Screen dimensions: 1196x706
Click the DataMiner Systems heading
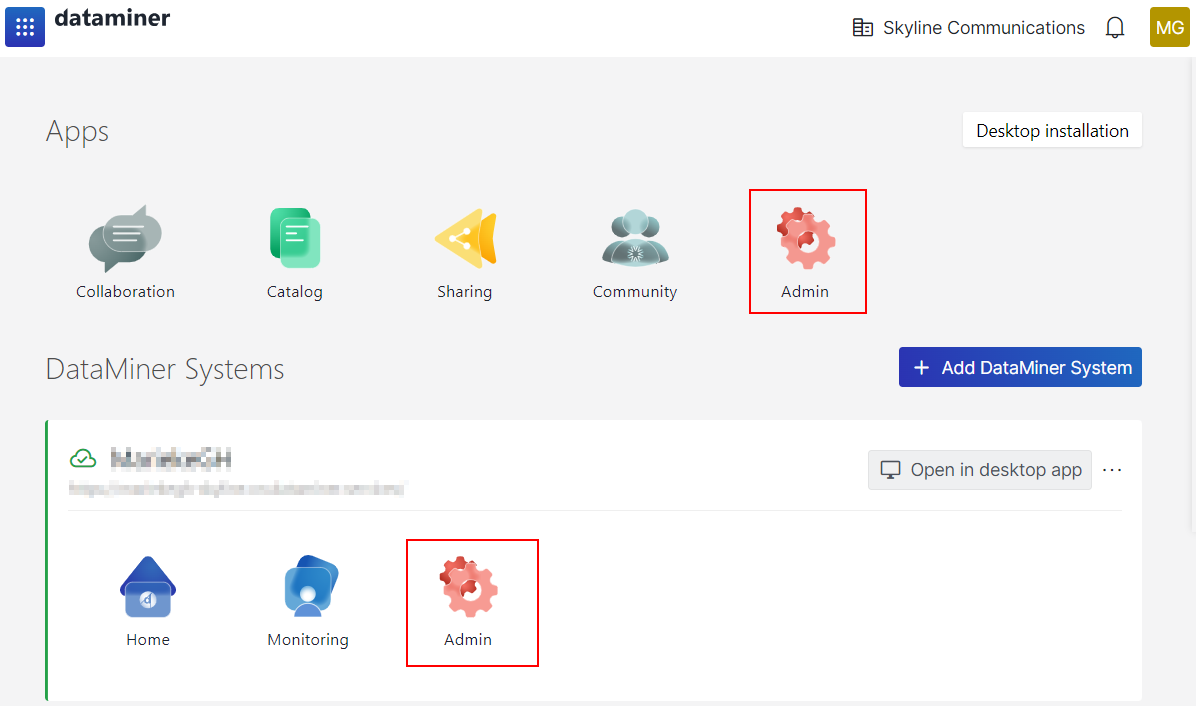pos(165,369)
